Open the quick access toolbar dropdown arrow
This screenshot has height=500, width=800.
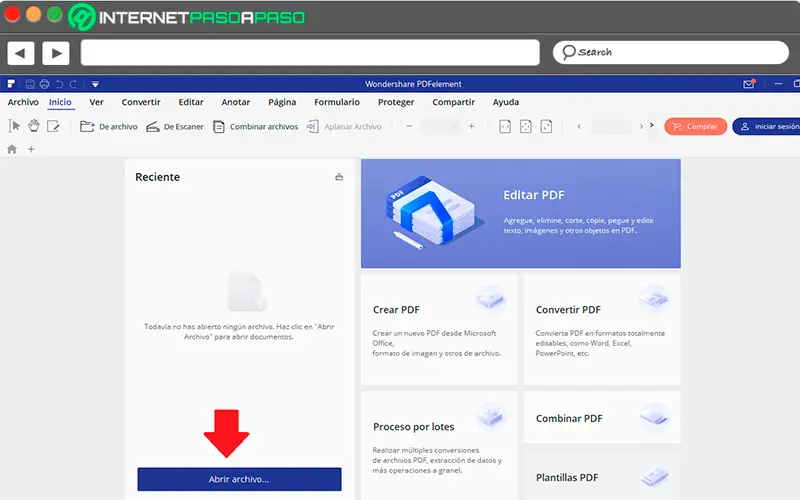coord(95,84)
